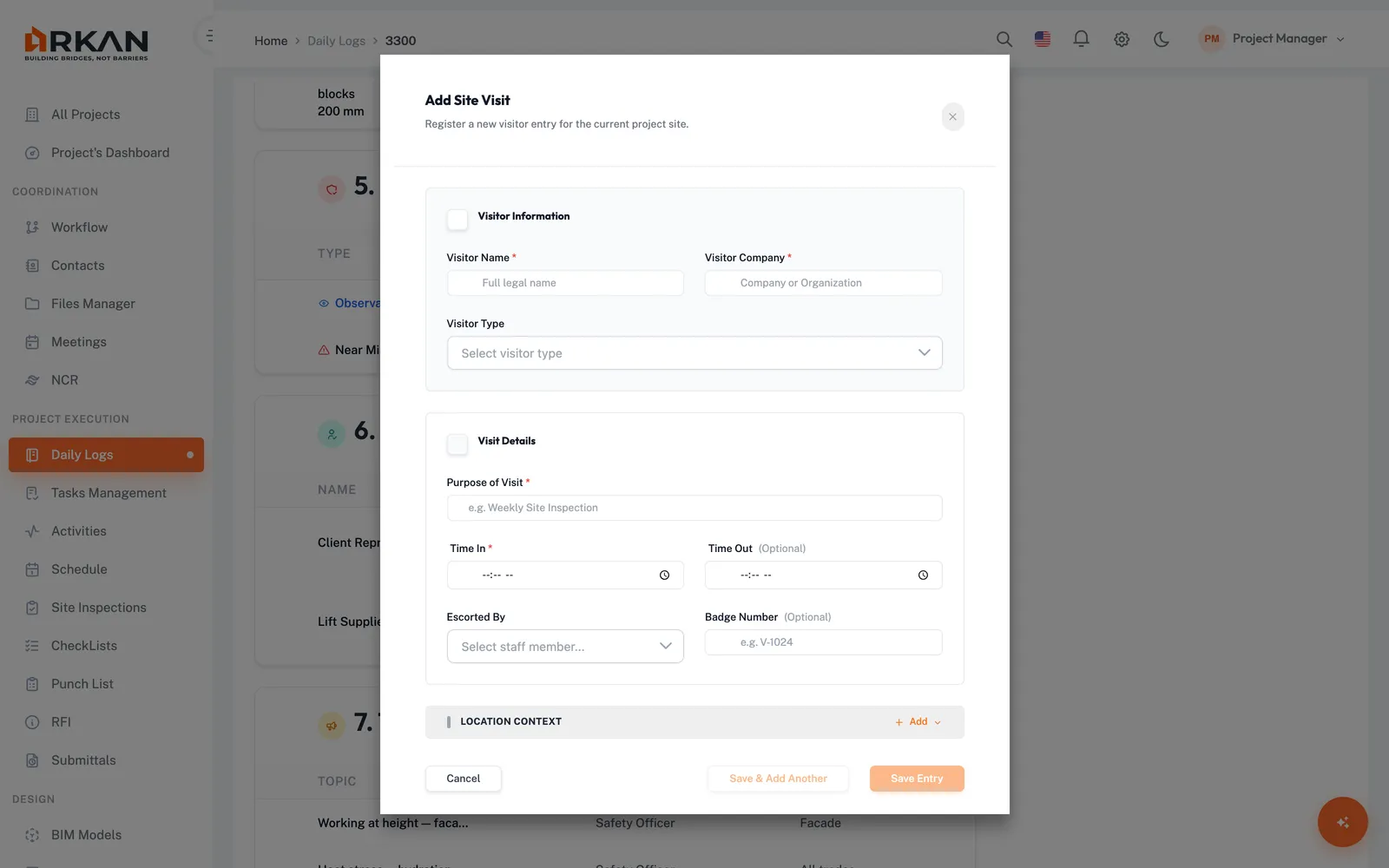
Task: Open the settings gear in the header
Action: 1122,39
